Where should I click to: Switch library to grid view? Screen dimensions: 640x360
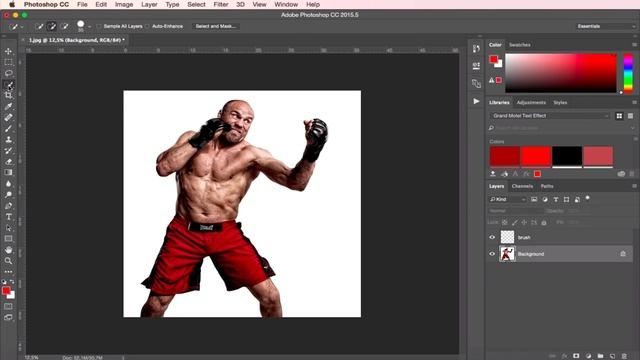(619, 116)
